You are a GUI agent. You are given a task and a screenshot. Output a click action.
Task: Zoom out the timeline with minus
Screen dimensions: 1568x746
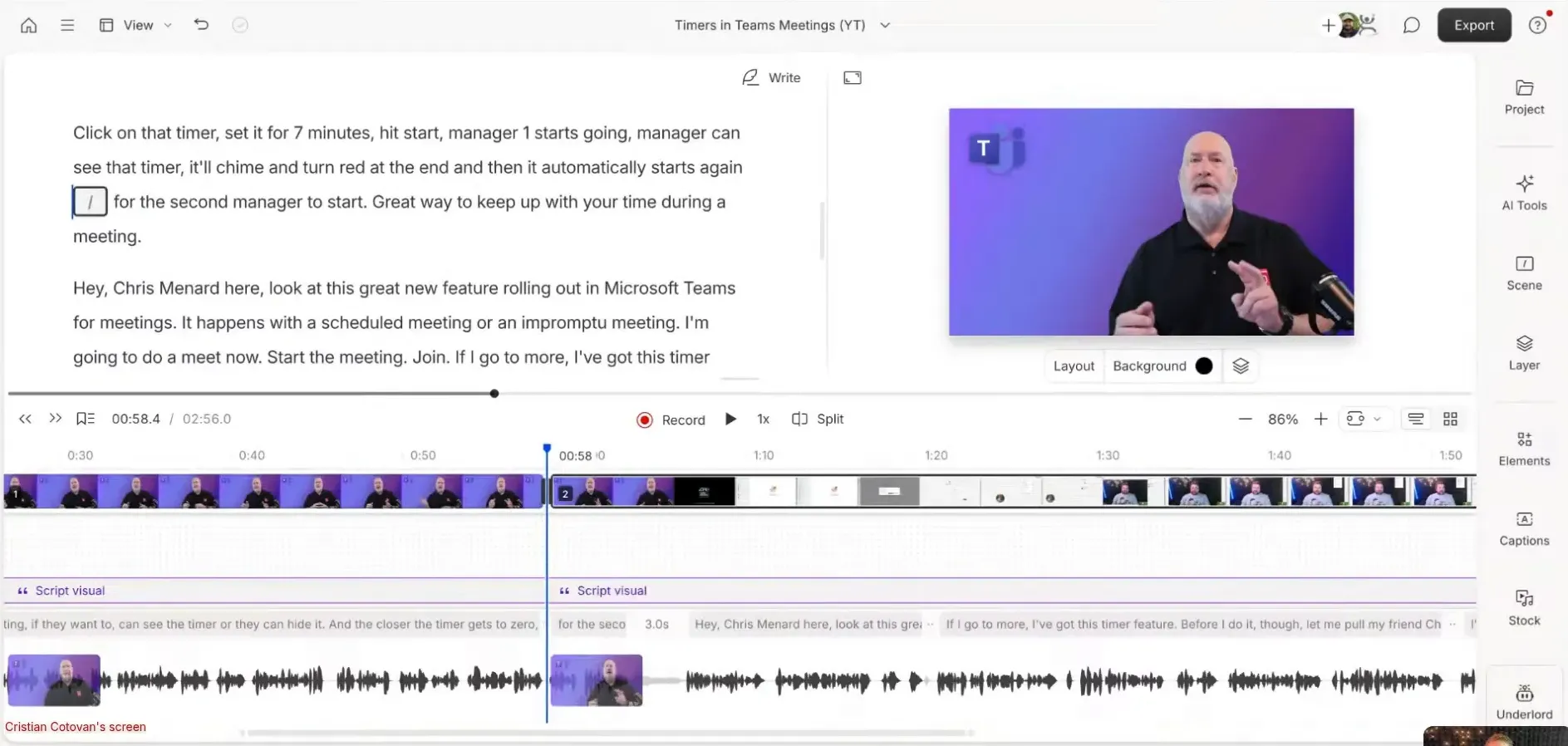[1245, 420]
